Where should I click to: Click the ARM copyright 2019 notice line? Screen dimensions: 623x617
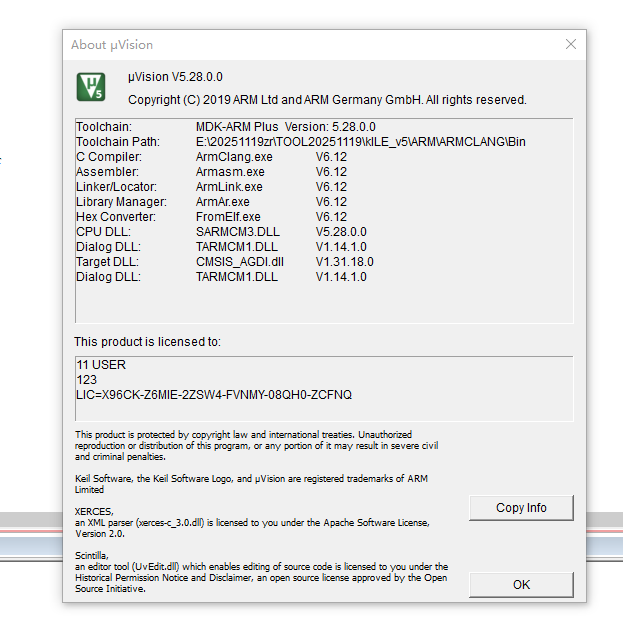327,100
